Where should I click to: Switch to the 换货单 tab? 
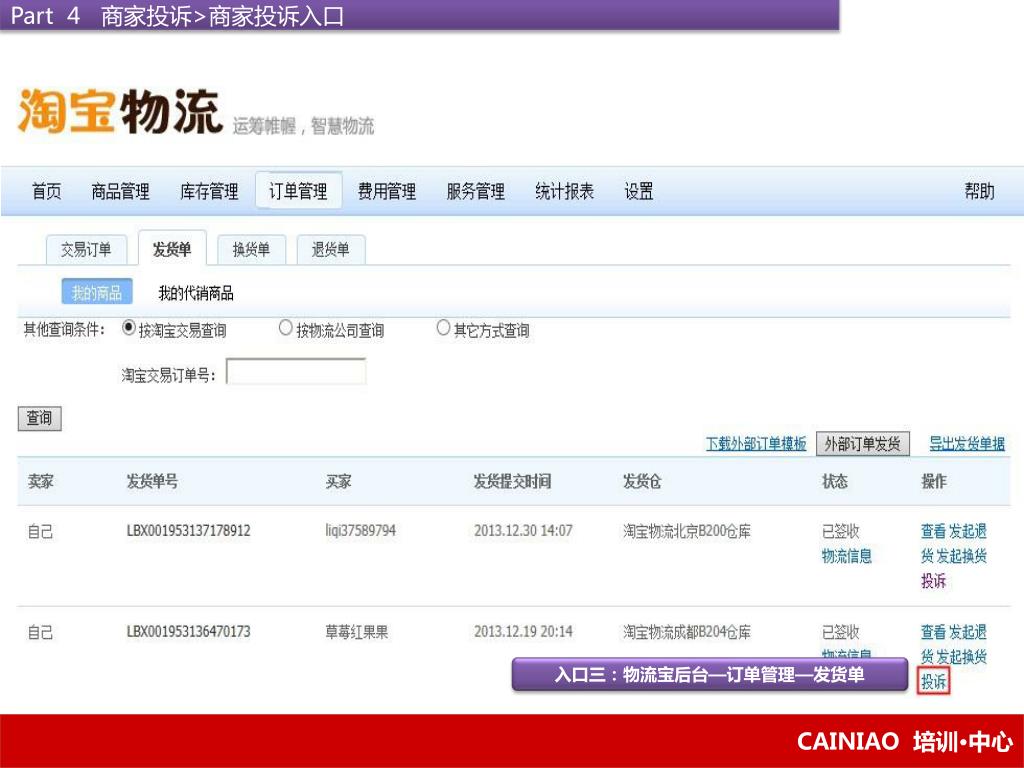tap(251, 249)
